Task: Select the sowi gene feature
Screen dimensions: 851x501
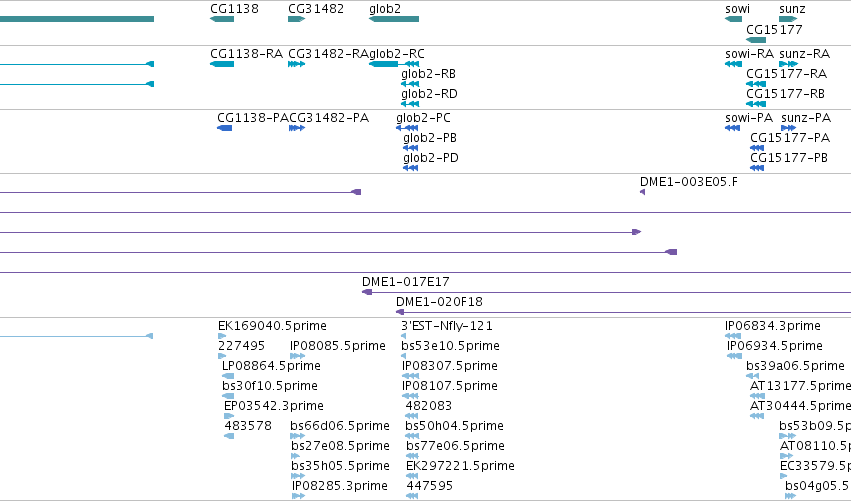Action: [x=733, y=19]
